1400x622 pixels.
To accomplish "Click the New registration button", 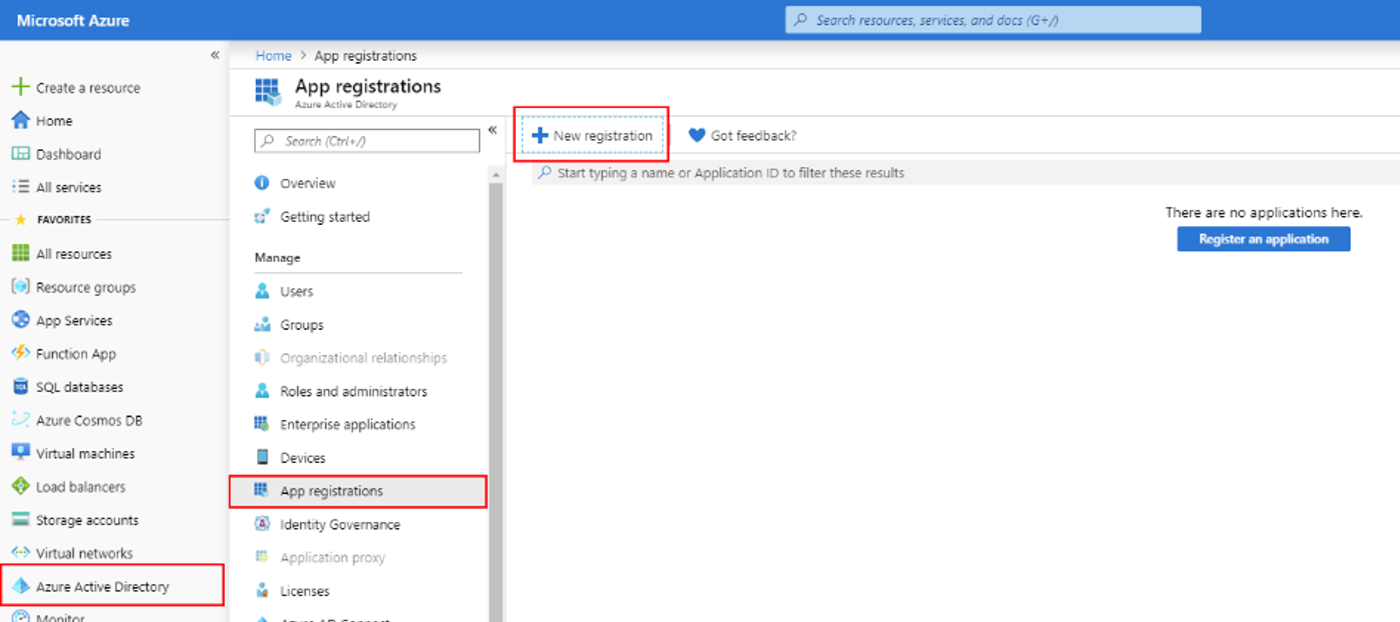I will click(x=592, y=136).
